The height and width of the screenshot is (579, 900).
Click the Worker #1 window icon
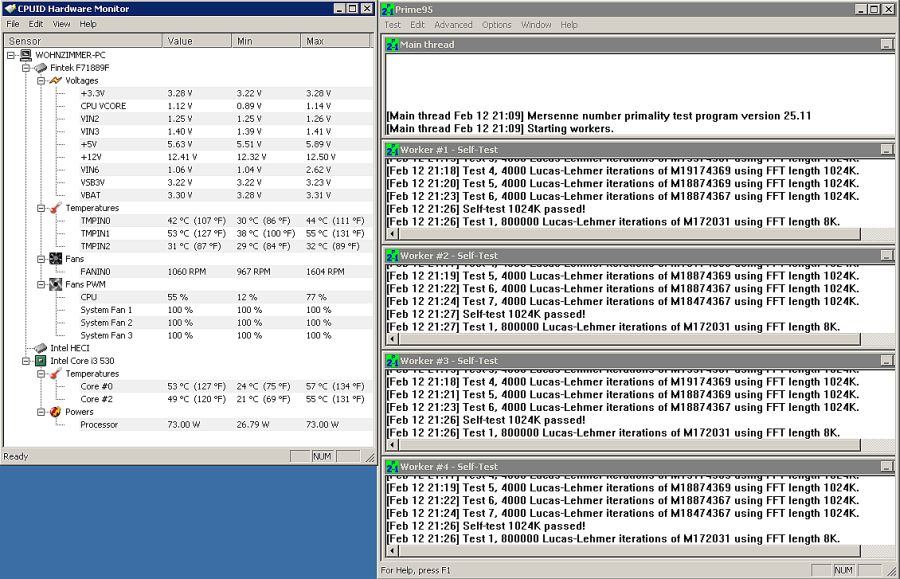392,150
